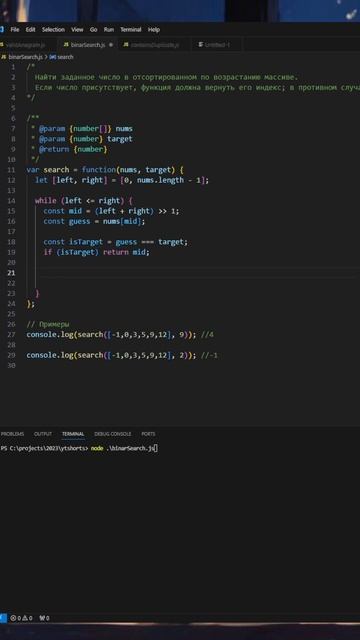Open the Ports panel tab
The image size is (360, 640).
click(x=148, y=434)
